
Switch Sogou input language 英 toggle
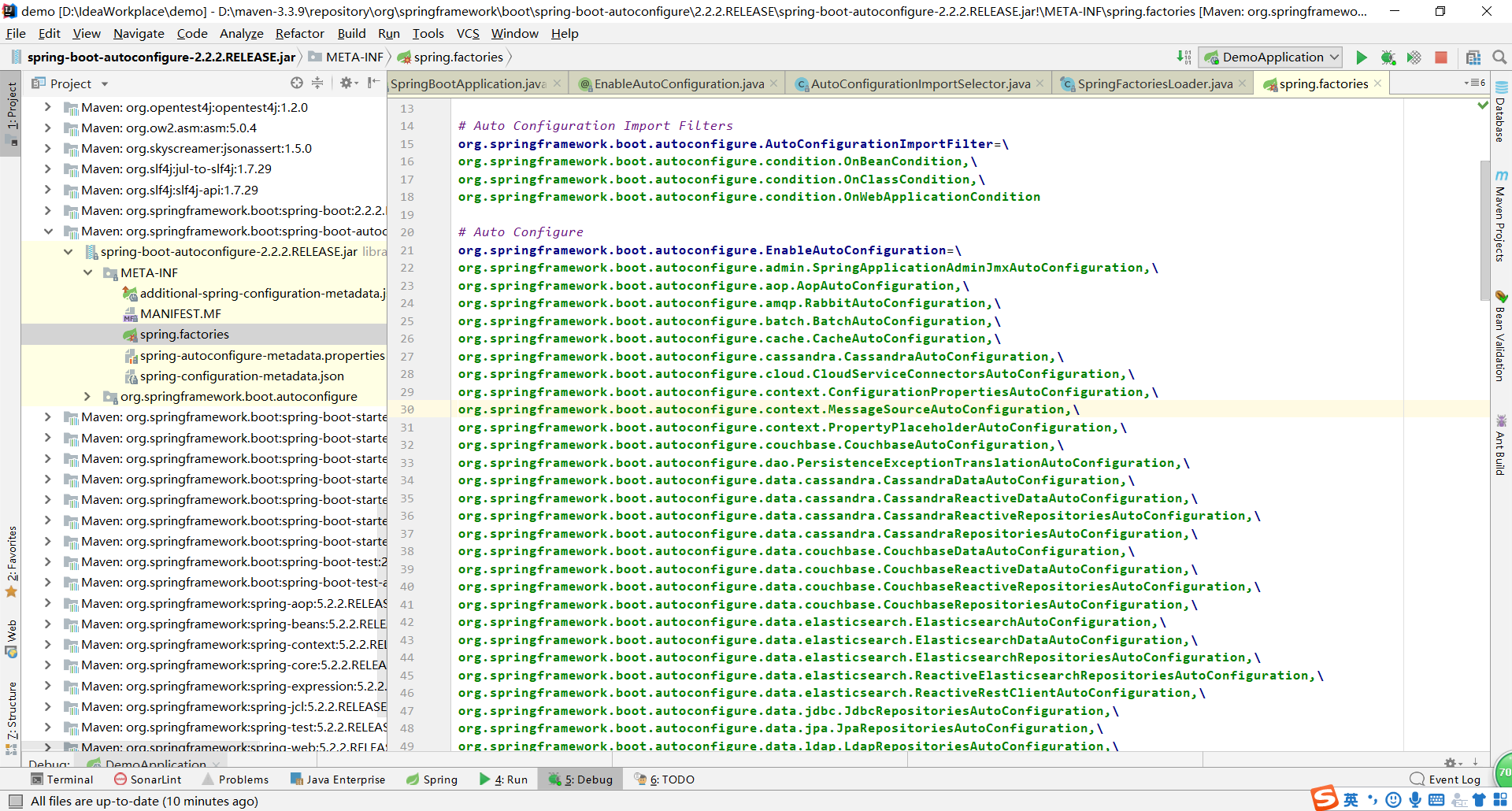(x=1351, y=800)
